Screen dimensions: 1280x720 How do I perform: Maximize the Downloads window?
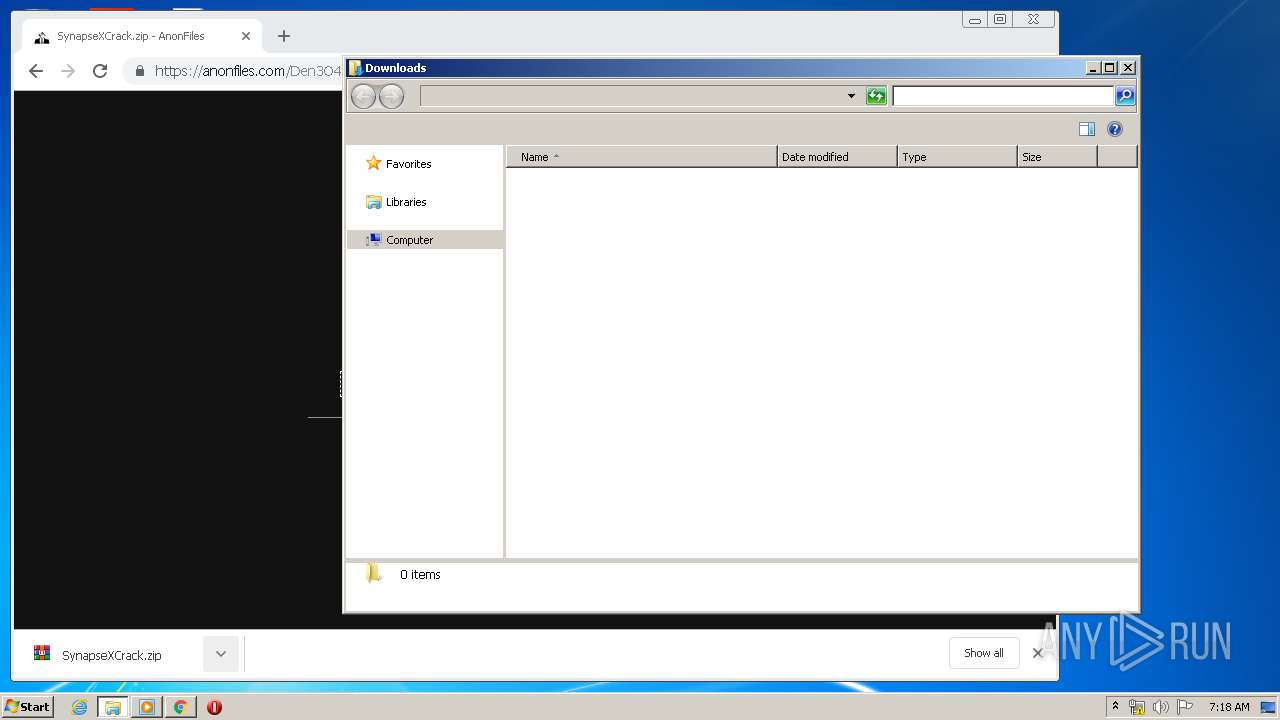coord(1110,68)
